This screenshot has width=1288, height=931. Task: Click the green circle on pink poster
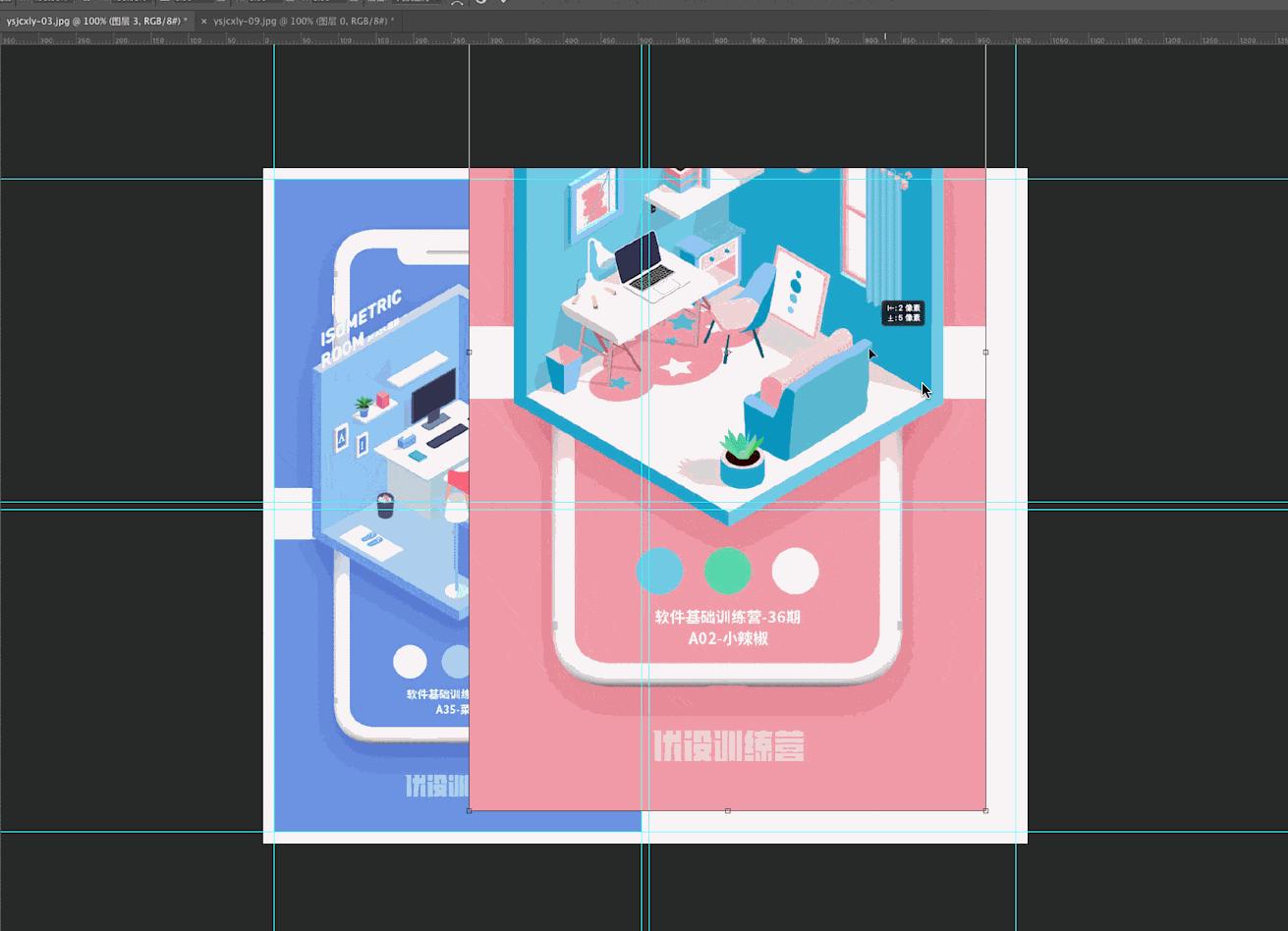pos(727,571)
